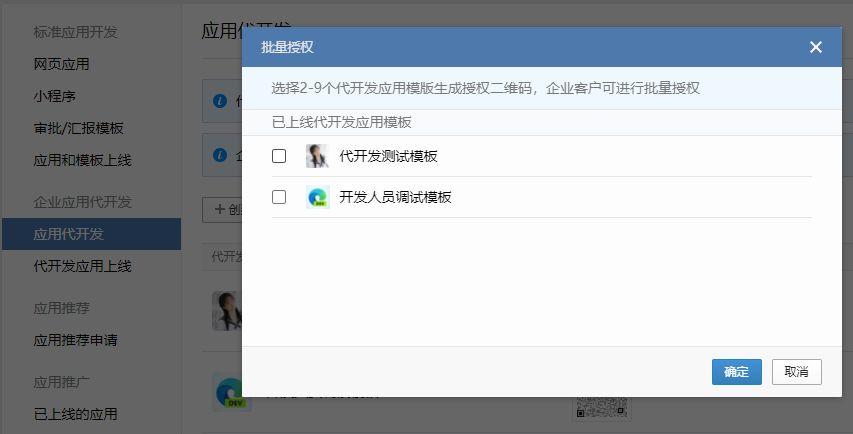This screenshot has height=434, width=853.
Task: Open 网页应用 in the sidebar
Action: pyautogui.click(x=61, y=64)
